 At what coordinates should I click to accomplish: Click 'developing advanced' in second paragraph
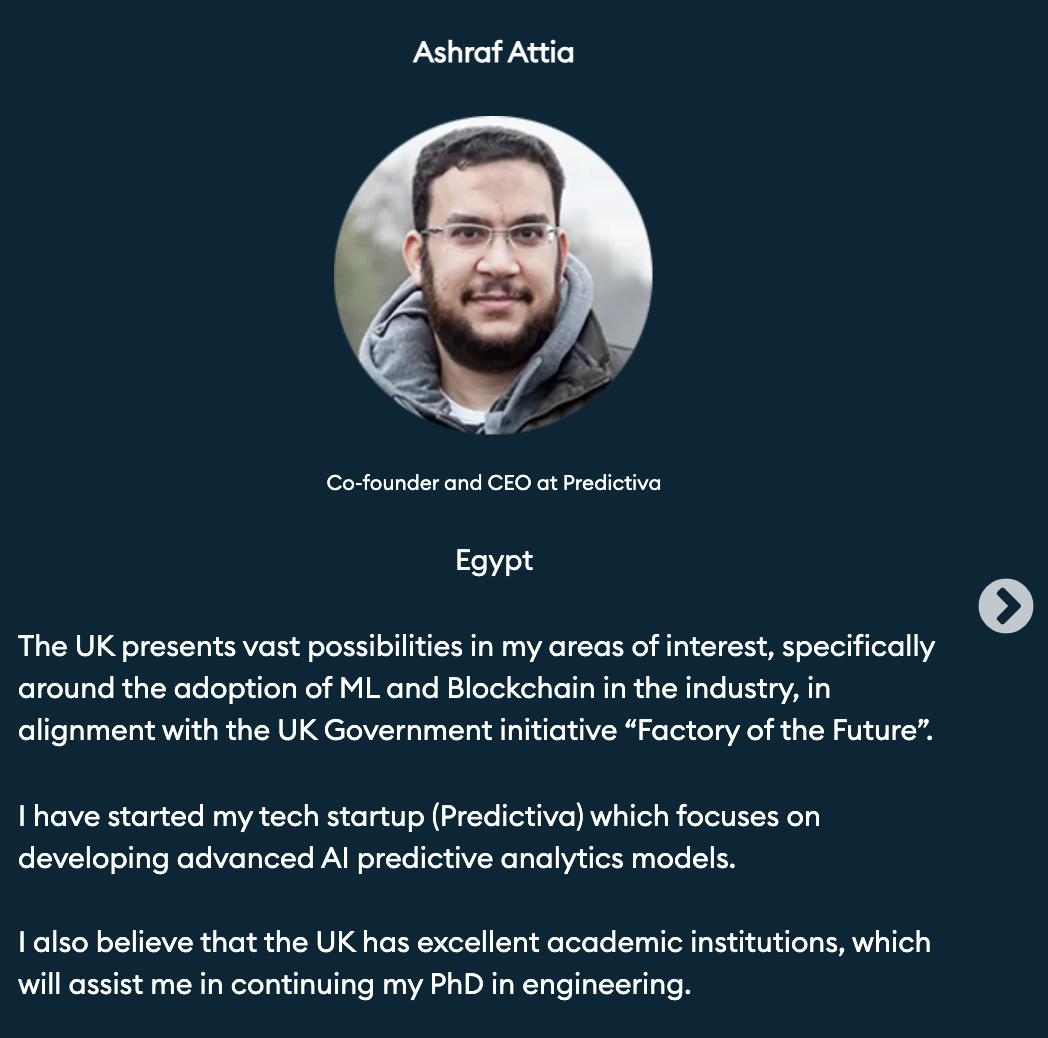pyautogui.click(x=166, y=858)
